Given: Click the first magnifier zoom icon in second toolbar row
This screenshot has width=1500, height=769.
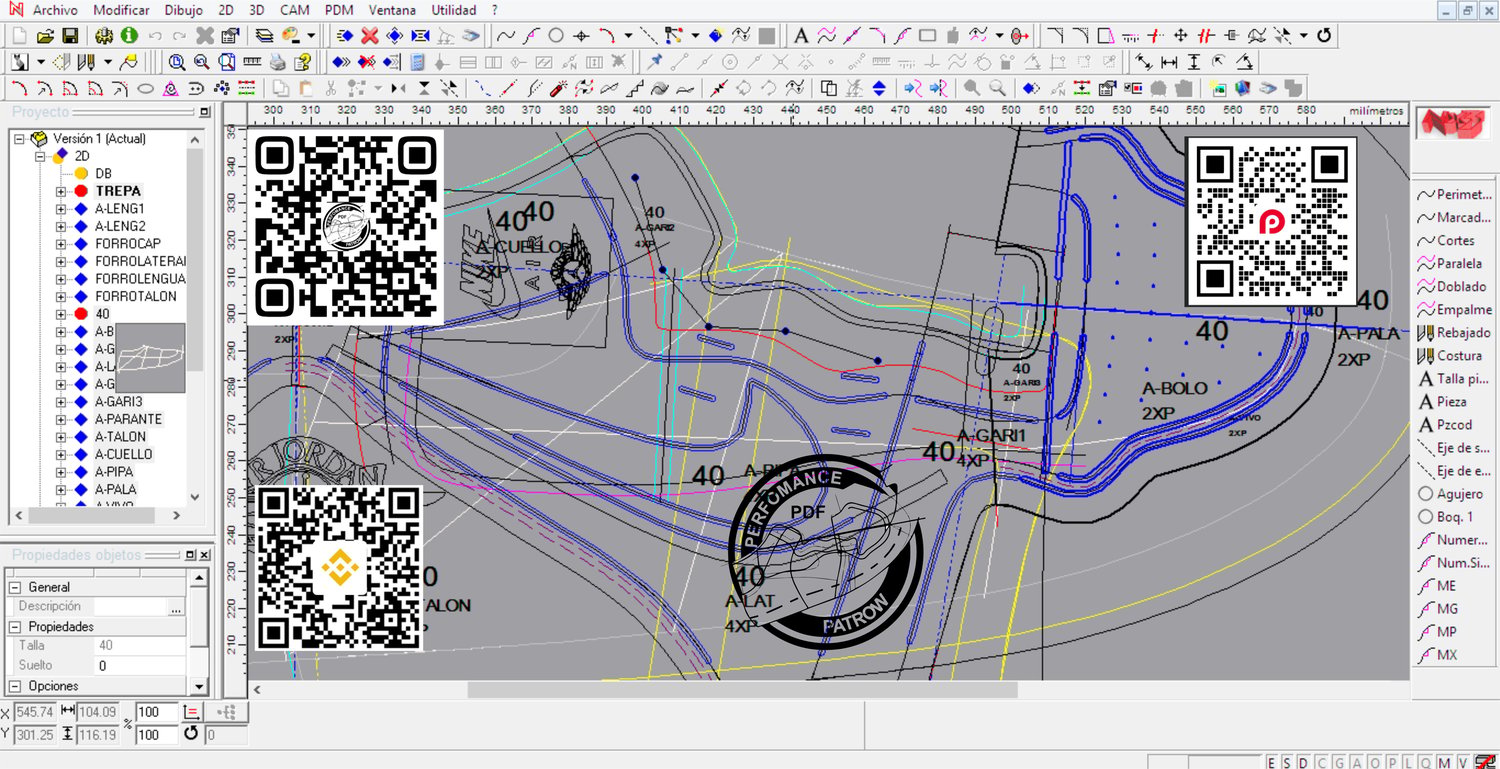Looking at the screenshot, I should pyautogui.click(x=177, y=62).
